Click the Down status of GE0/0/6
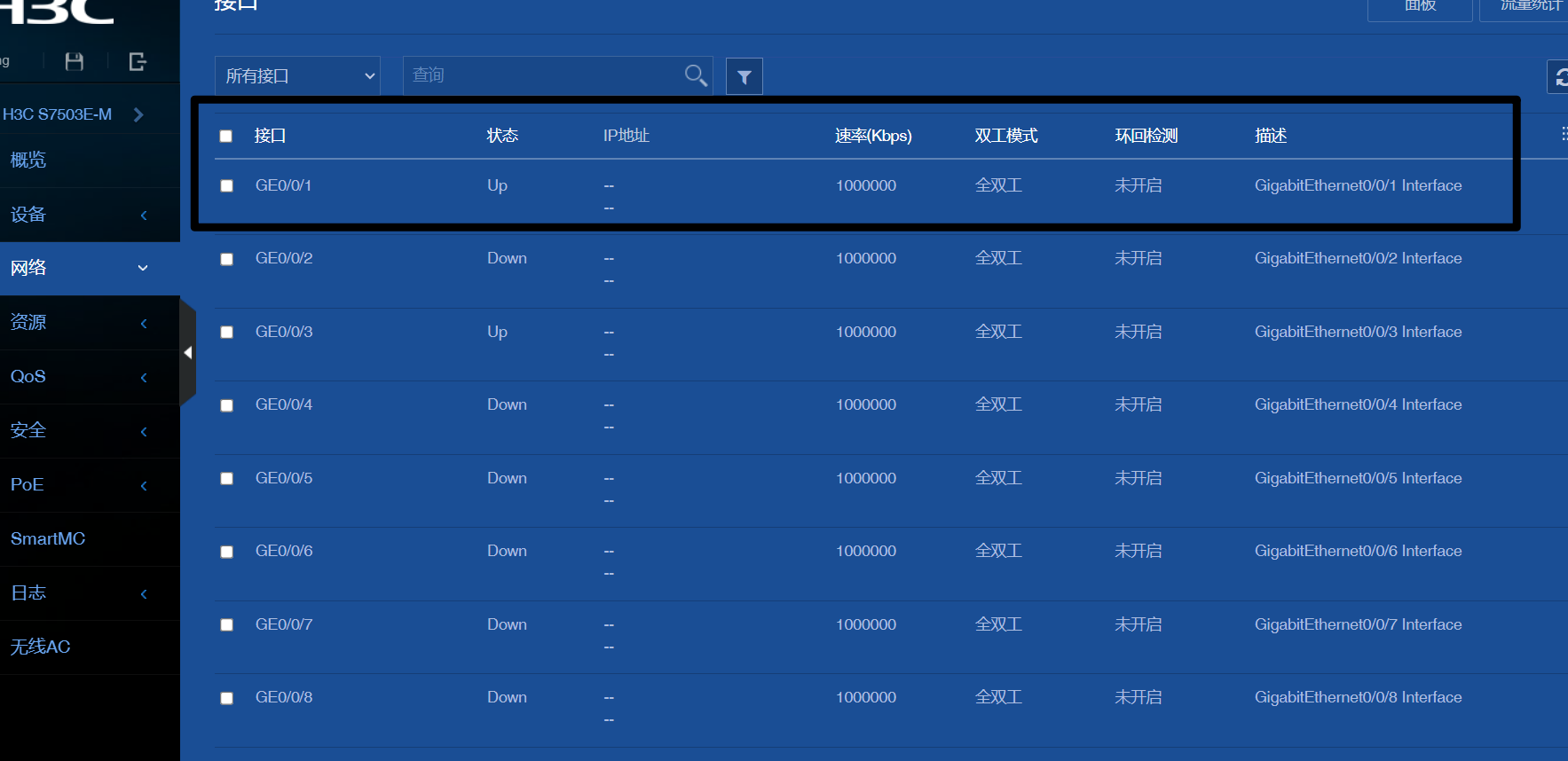Image resolution: width=1568 pixels, height=761 pixels. pyautogui.click(x=507, y=551)
